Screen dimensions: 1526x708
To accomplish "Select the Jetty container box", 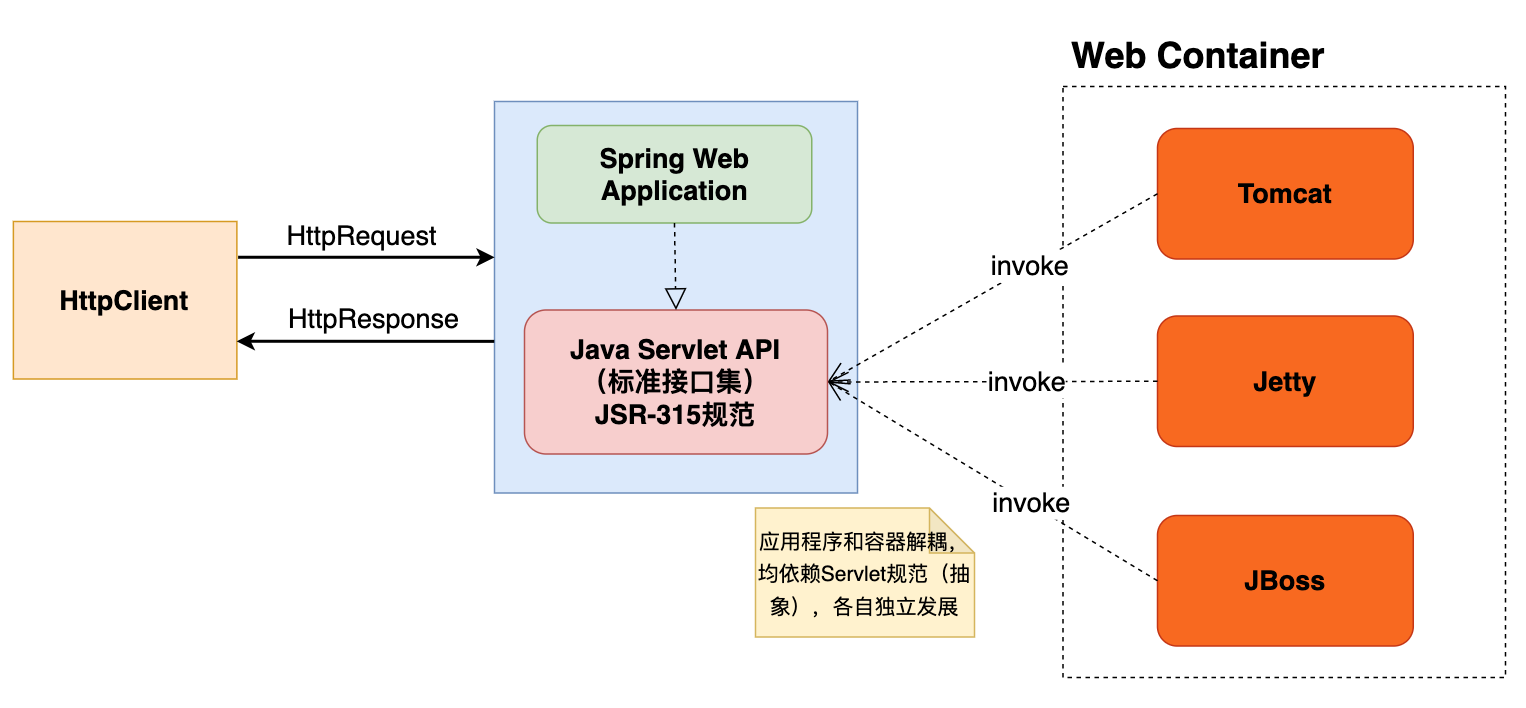I will [x=1285, y=381].
